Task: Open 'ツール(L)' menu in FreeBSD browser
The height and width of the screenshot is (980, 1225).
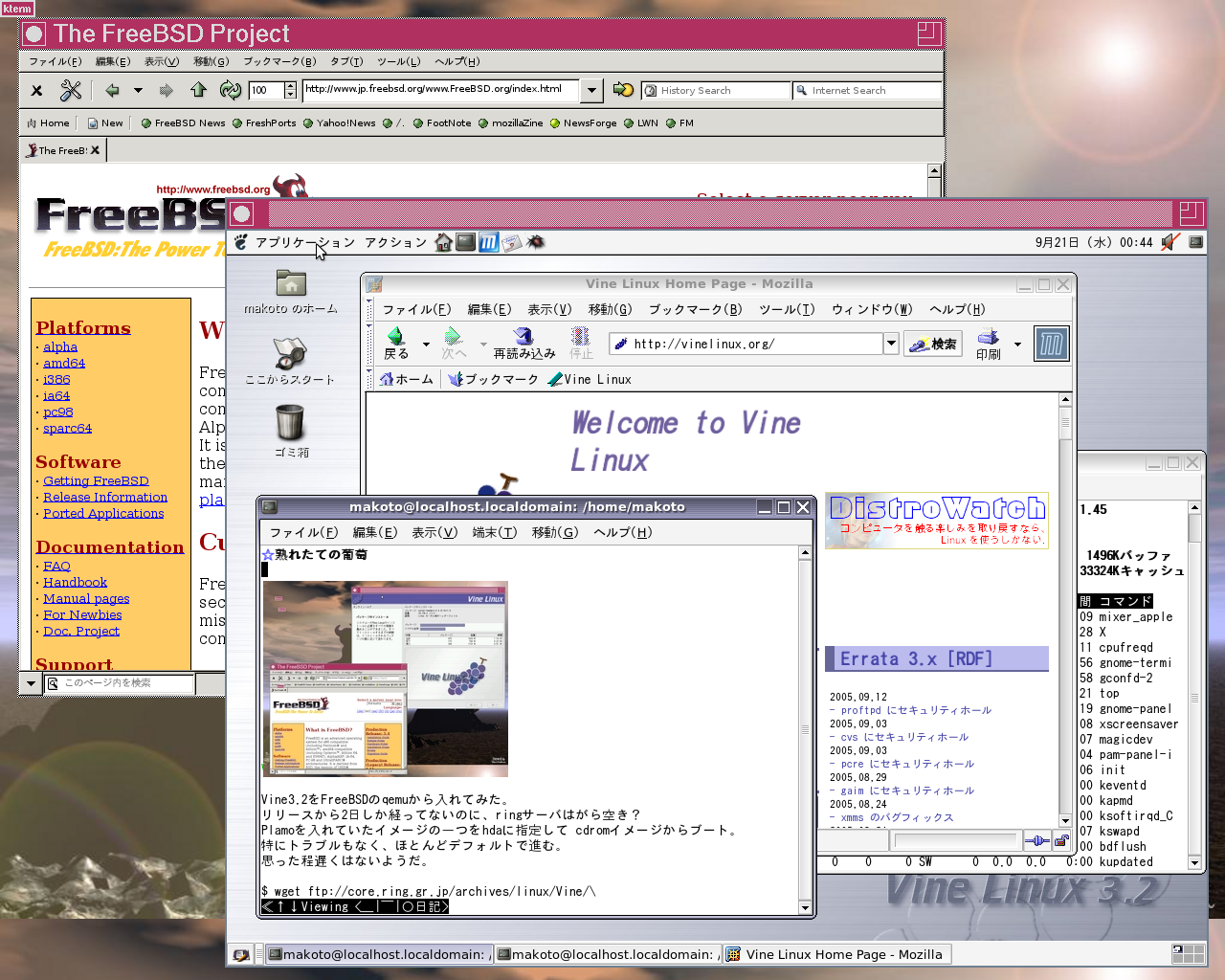Action: tap(398, 61)
